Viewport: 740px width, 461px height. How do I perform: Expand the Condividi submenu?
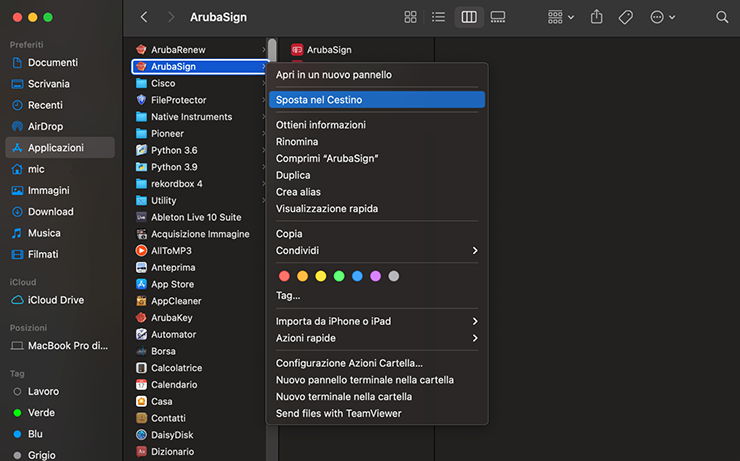point(376,250)
